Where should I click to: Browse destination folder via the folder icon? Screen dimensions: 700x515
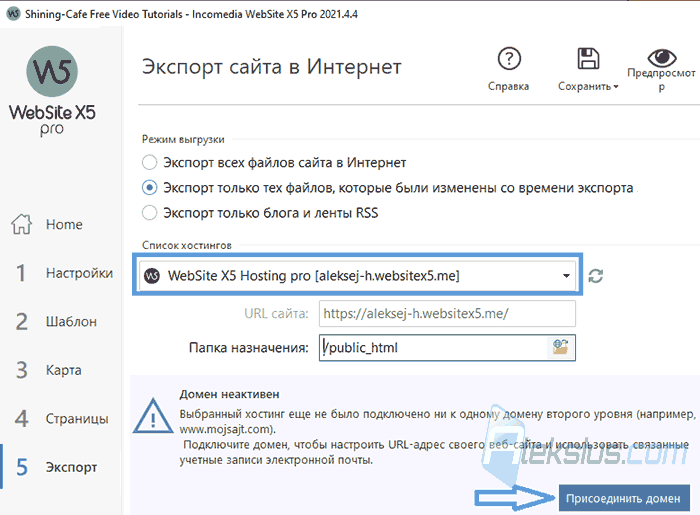(x=560, y=347)
